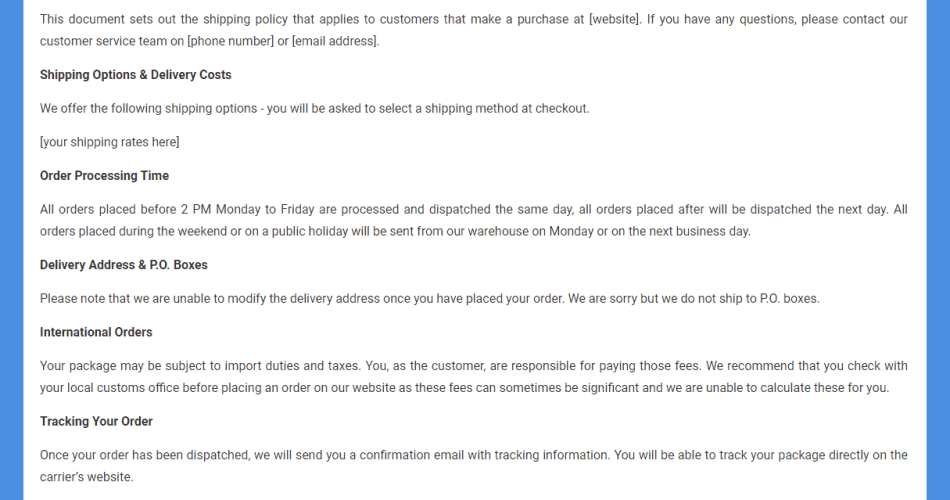Viewport: 950px width, 500px height.
Task: Click the Delivery Address & P.O. Boxes heading
Action: click(124, 265)
